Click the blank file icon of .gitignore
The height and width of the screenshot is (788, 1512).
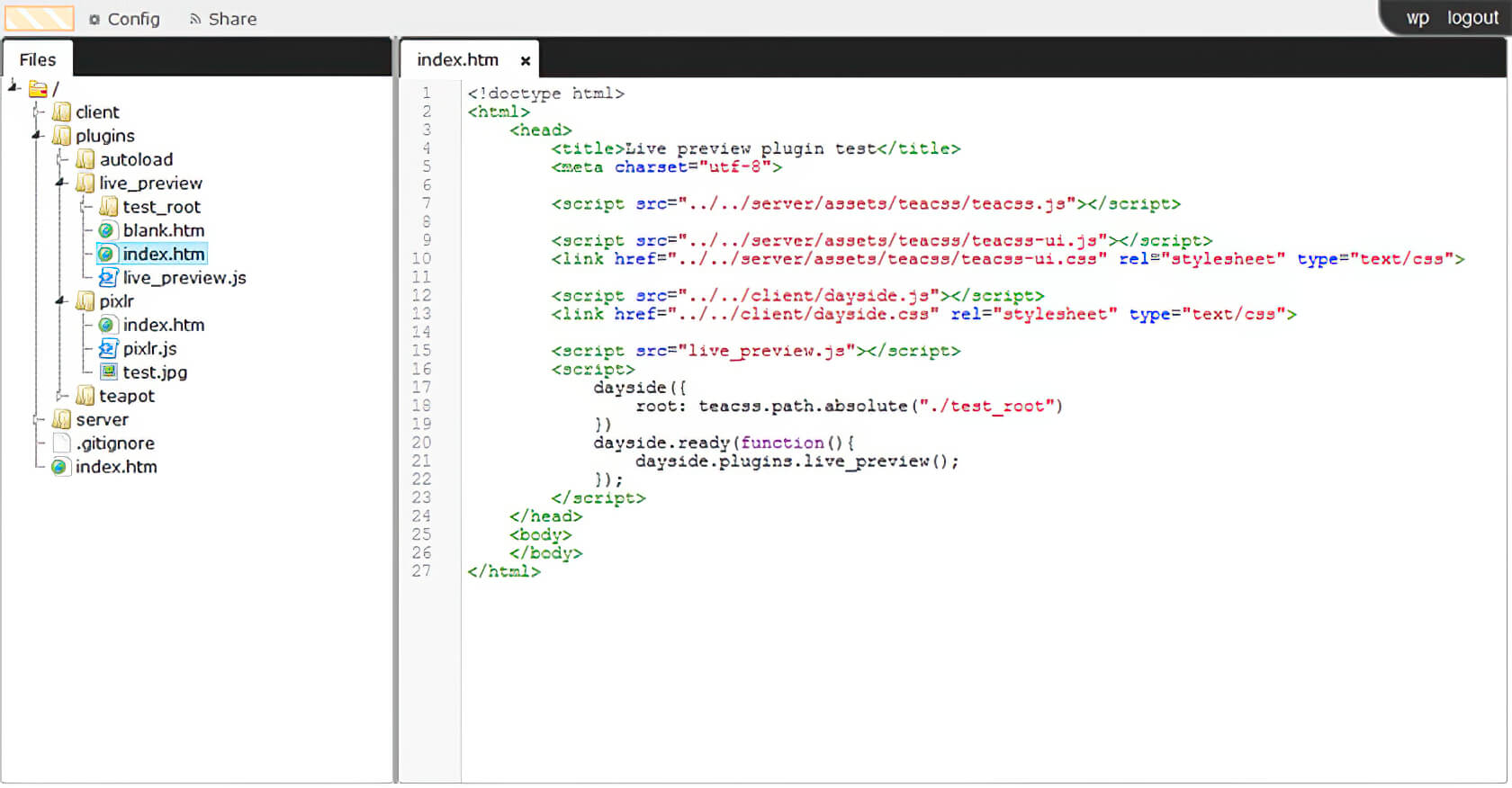(61, 443)
